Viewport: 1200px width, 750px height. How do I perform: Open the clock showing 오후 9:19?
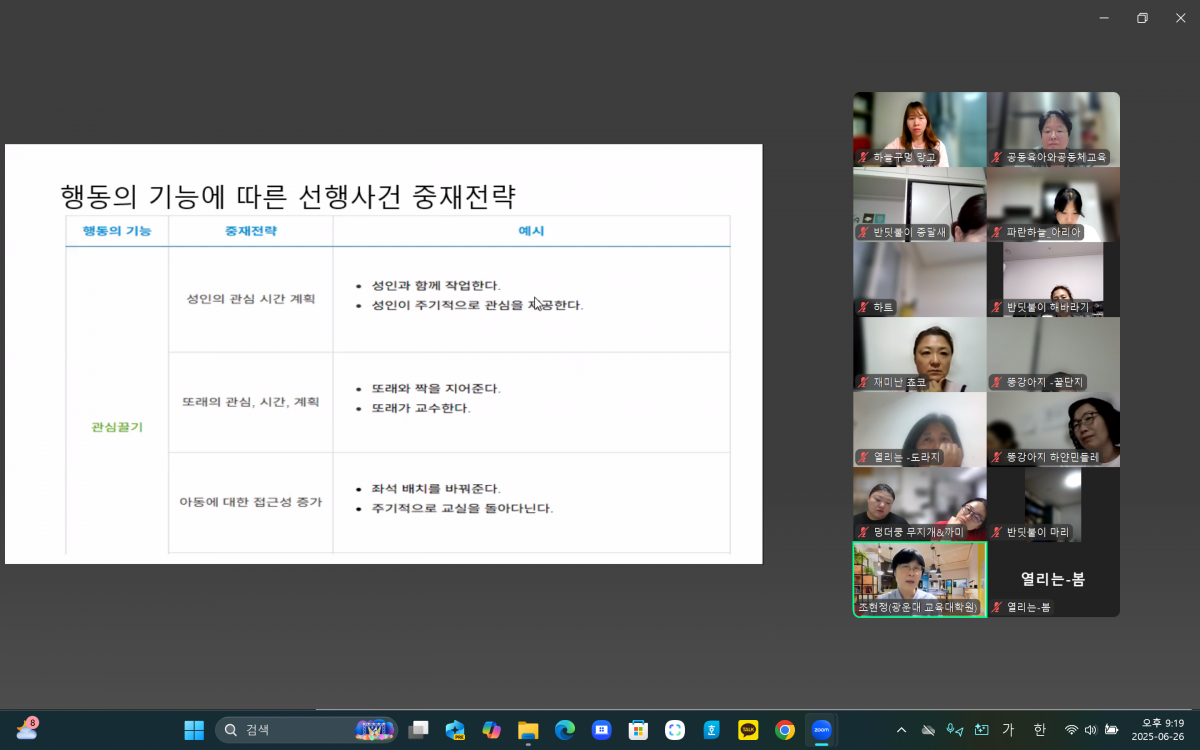(1158, 730)
